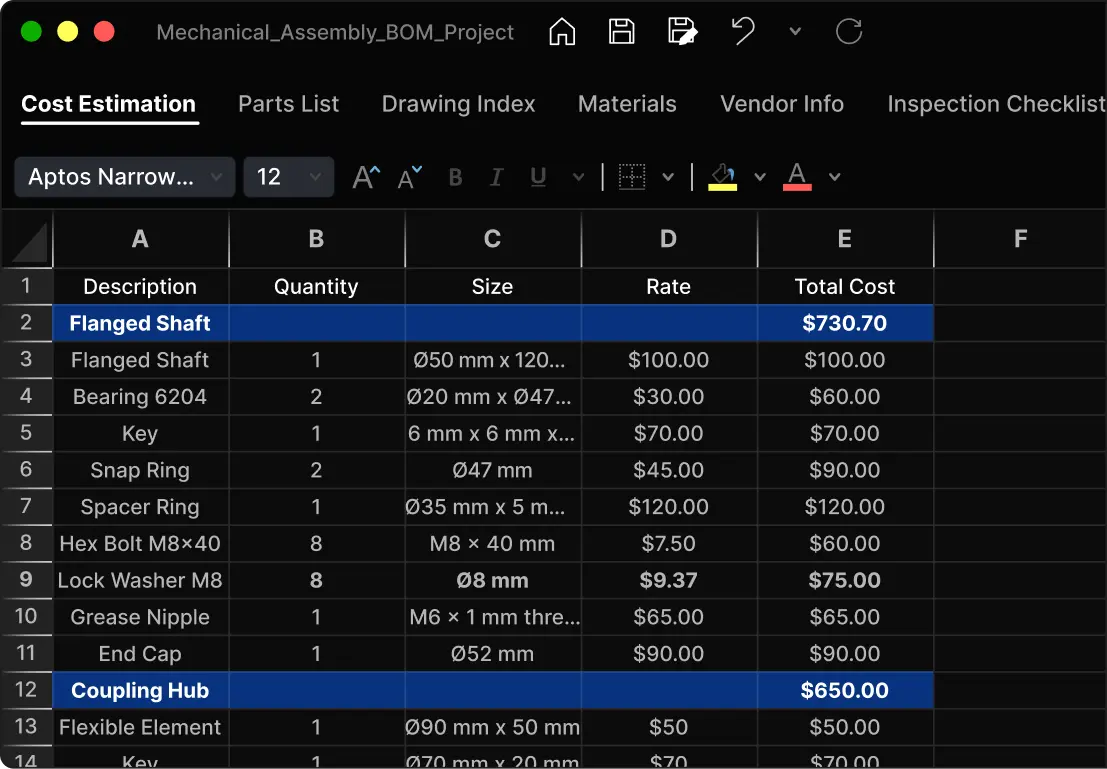The image size is (1107, 769).
Task: Select row 9 header
Action: pyautogui.click(x=26, y=580)
